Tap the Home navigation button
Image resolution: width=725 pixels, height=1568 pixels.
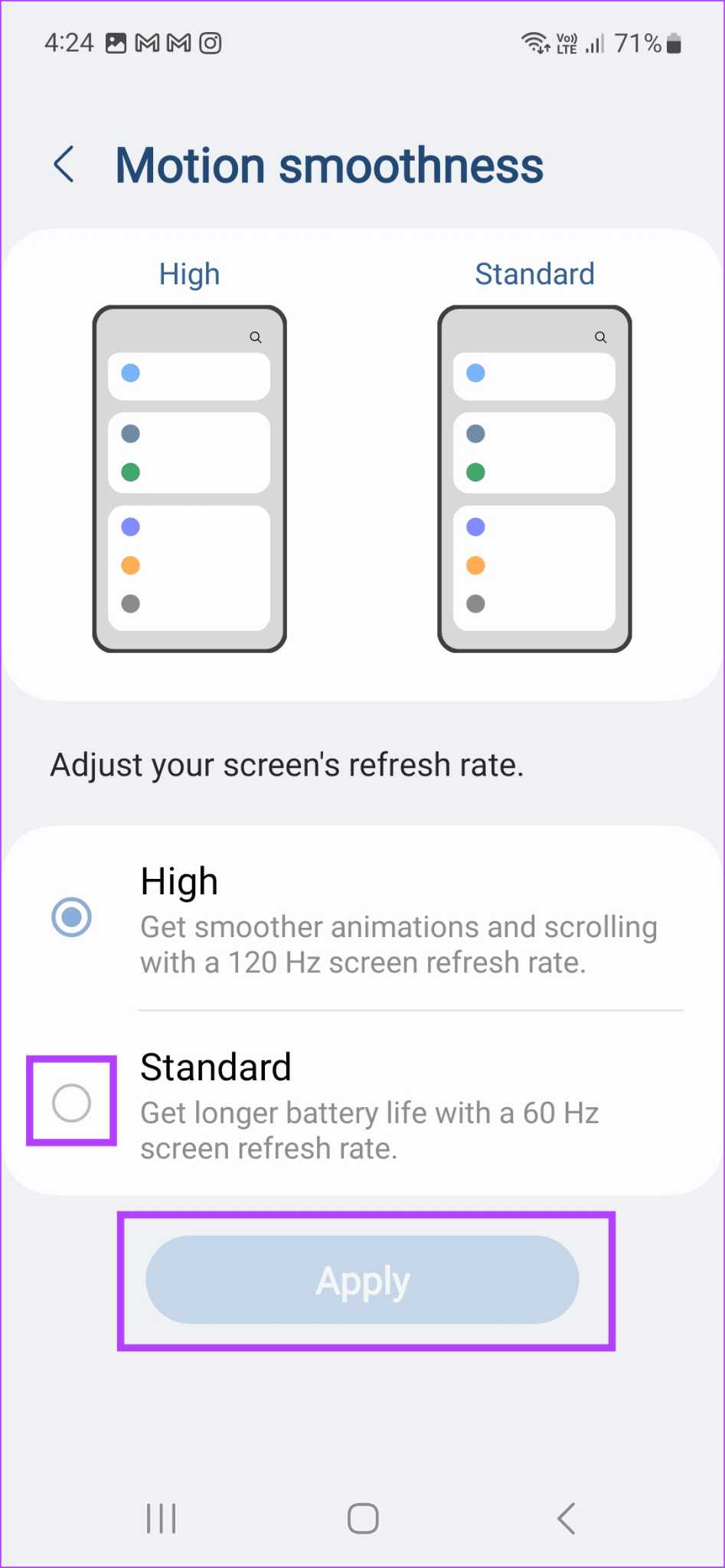pos(361,1519)
